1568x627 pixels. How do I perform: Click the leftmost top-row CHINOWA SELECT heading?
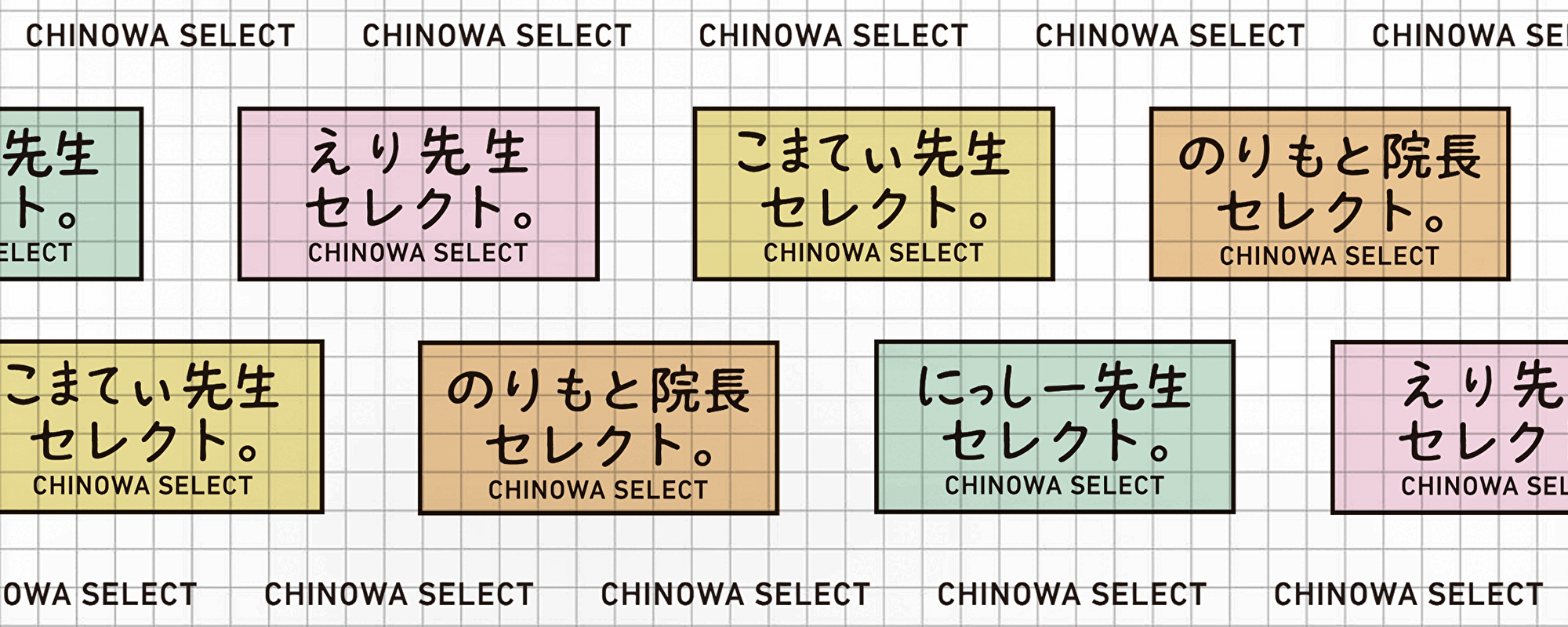coord(161,36)
